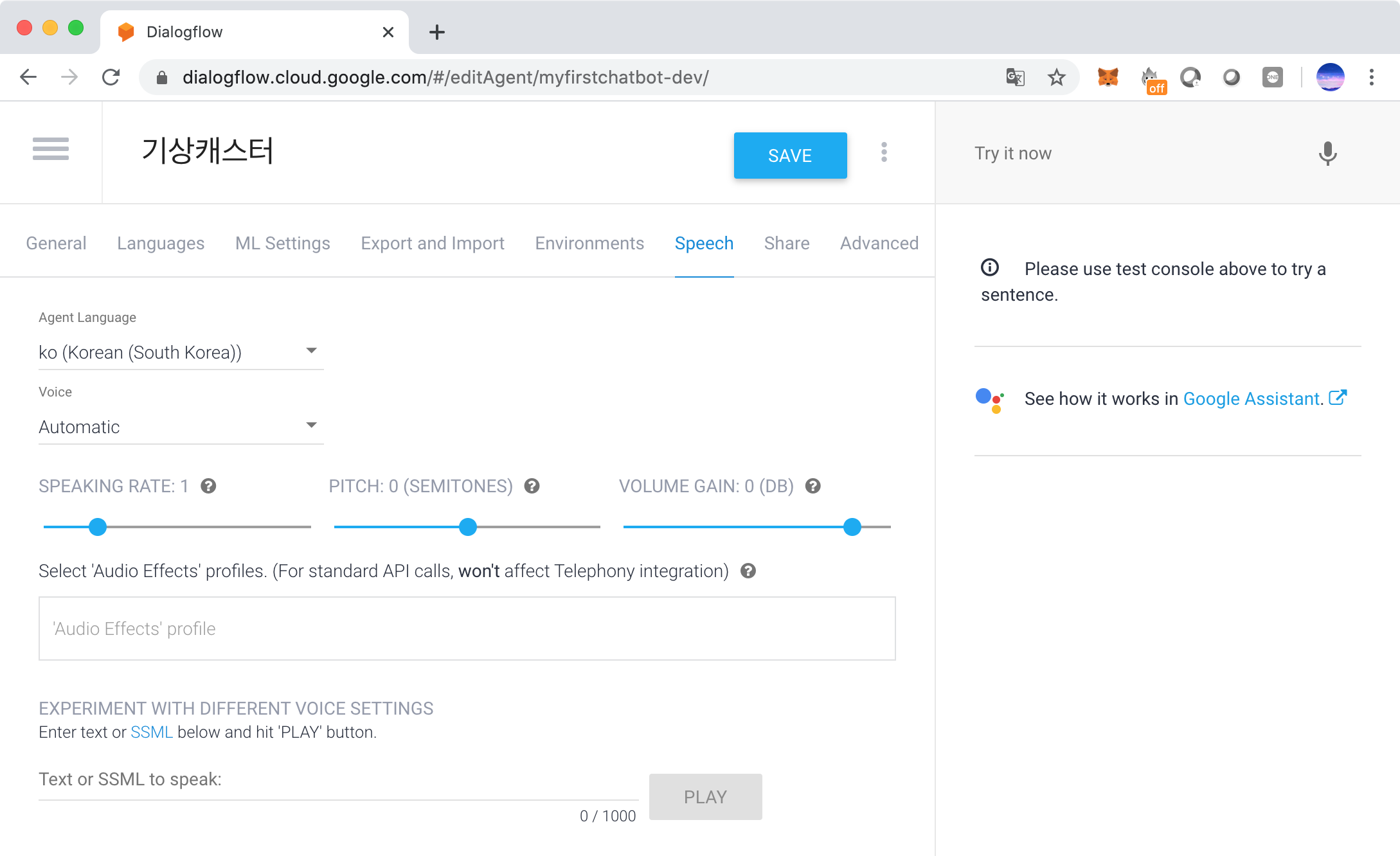Click Audio Effects profiles help icon
This screenshot has width=1400, height=856.
pos(748,571)
